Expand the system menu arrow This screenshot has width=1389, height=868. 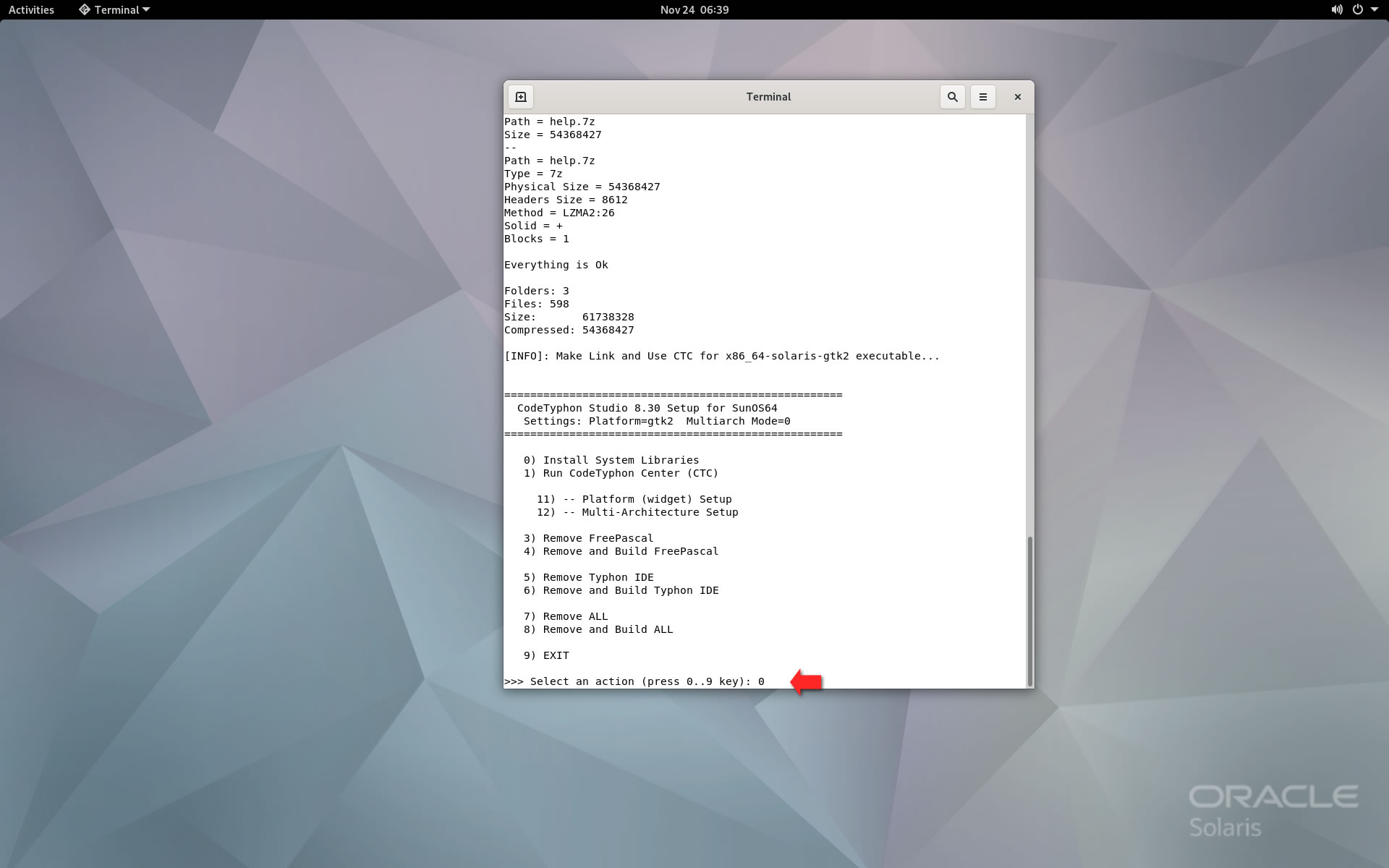click(1375, 9)
